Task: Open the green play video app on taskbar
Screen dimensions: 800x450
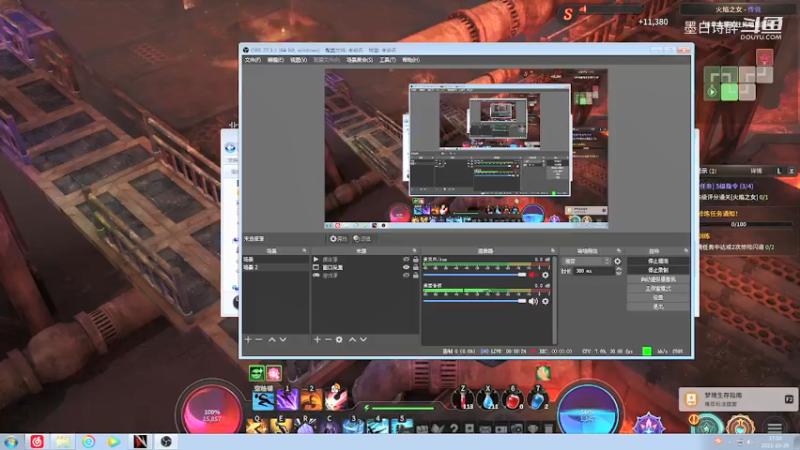Action: point(114,441)
